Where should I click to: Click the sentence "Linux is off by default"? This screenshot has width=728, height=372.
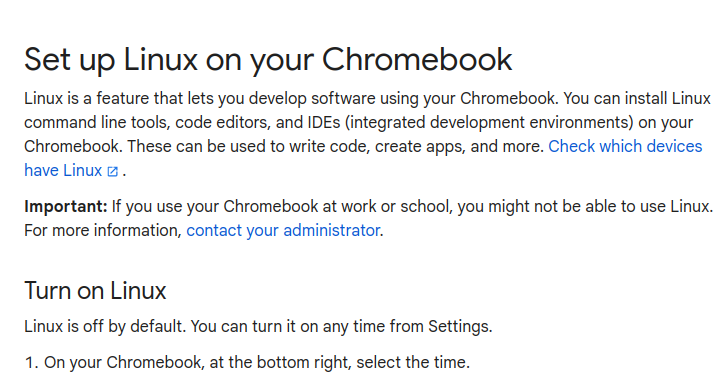coord(105,326)
